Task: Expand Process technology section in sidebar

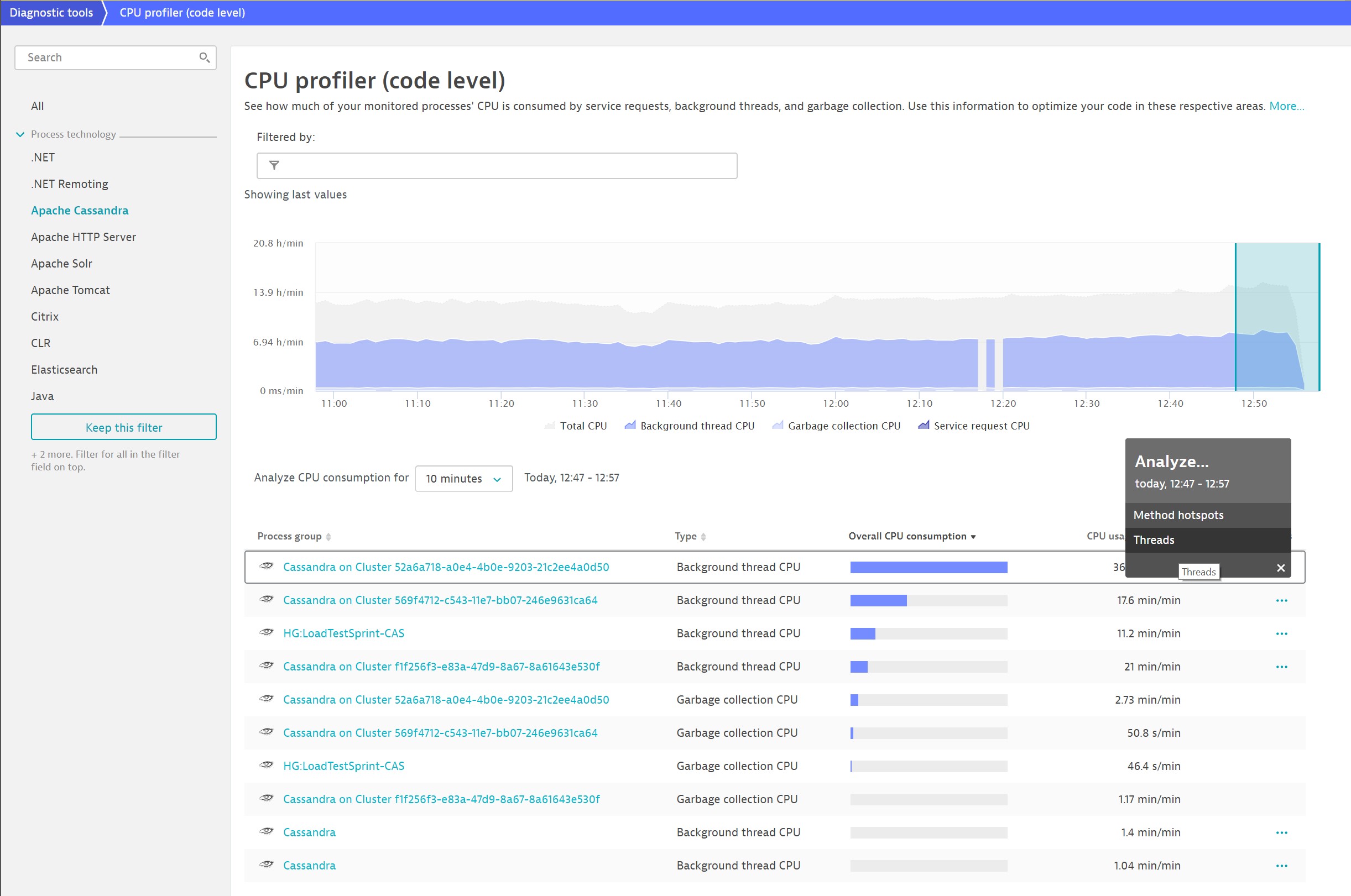Action: pos(21,133)
